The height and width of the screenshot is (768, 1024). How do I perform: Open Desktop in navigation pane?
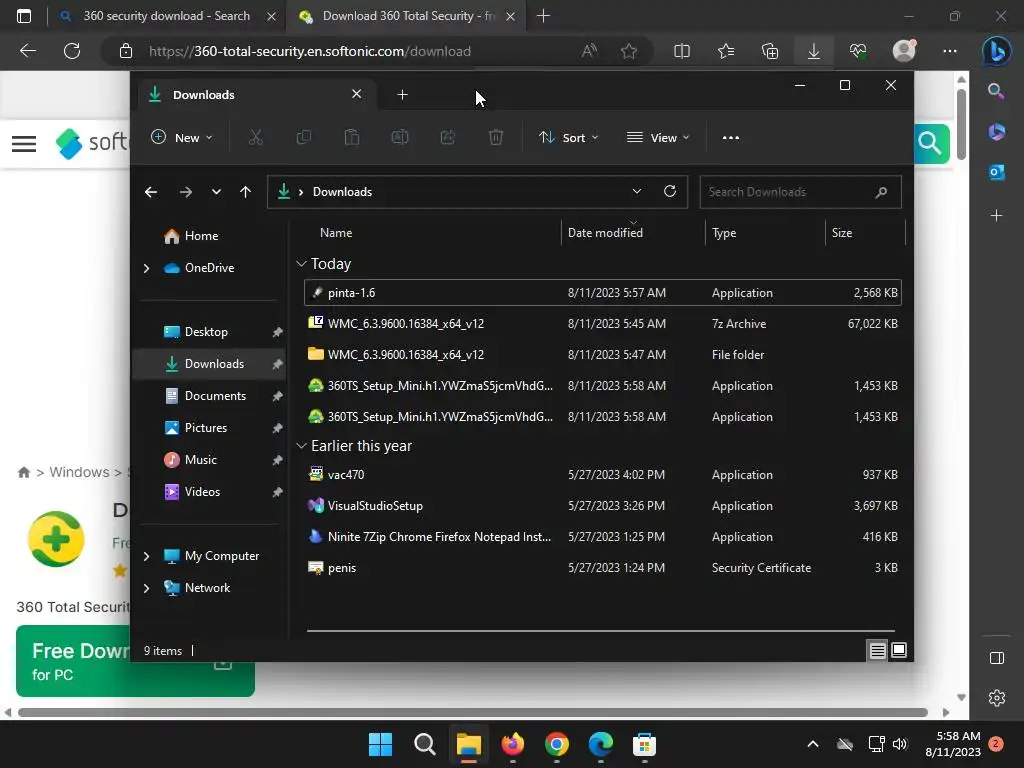pos(206,332)
